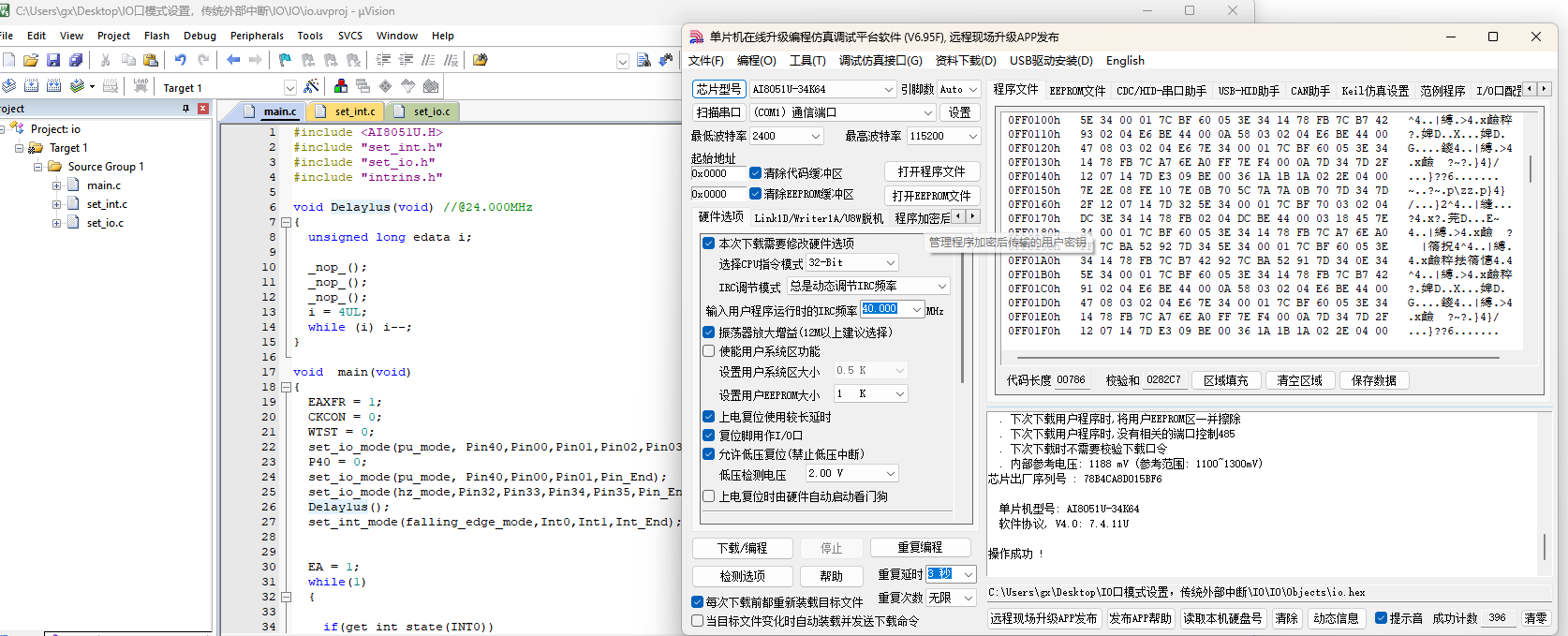Open Options for Target magic wand icon
This screenshot has width=1568, height=636.
click(x=312, y=86)
